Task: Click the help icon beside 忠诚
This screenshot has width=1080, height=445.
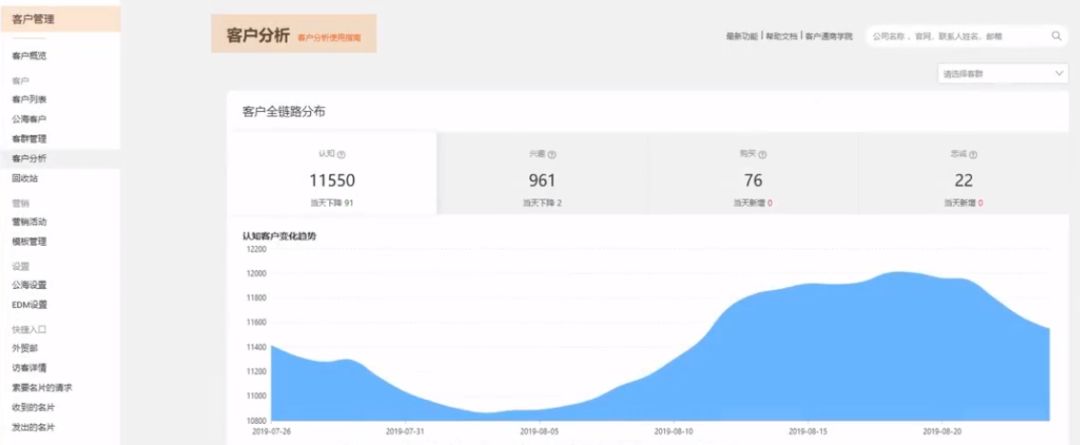Action: (973, 155)
